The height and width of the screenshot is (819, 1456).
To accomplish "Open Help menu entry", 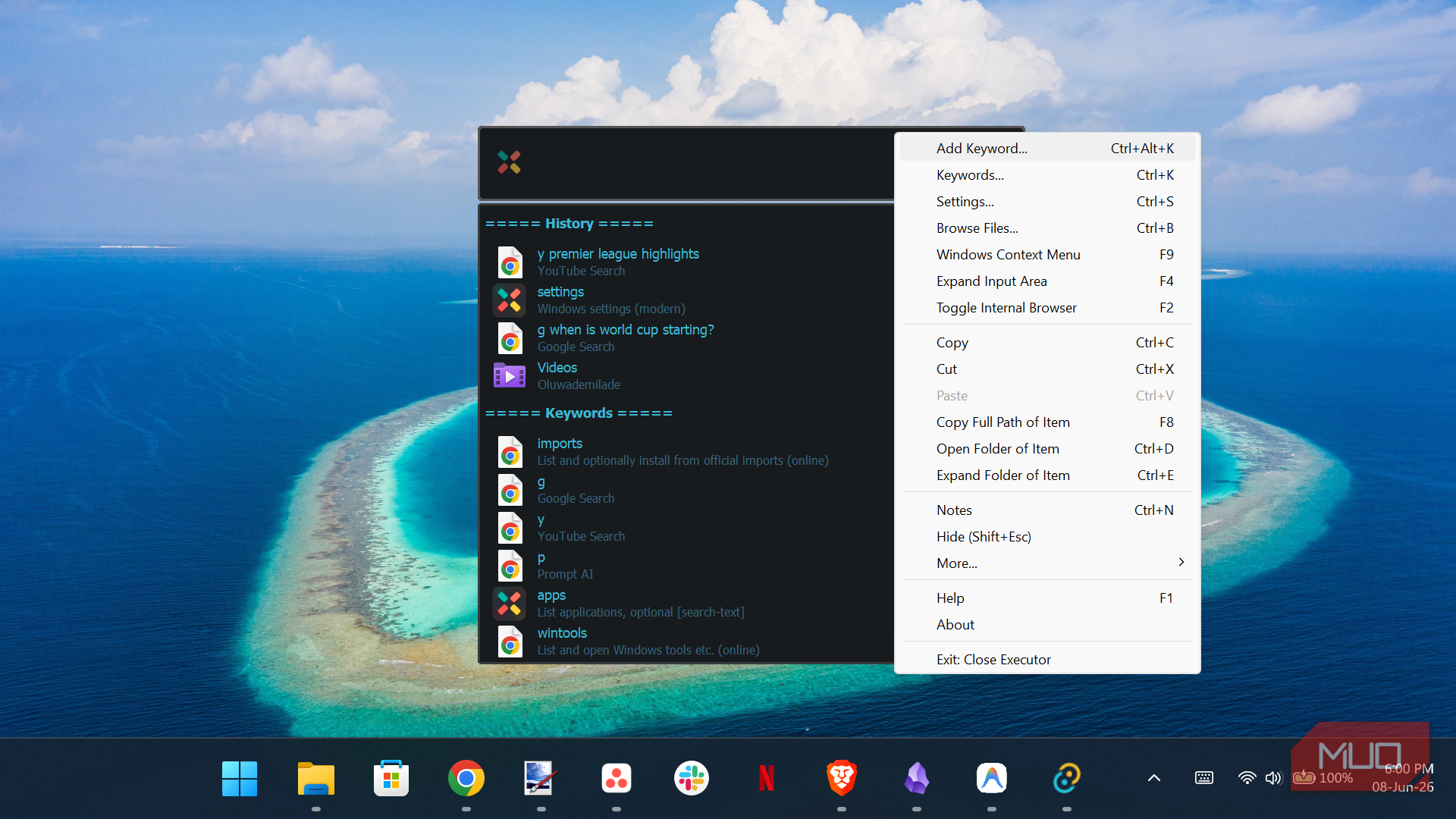I will click(x=1048, y=598).
